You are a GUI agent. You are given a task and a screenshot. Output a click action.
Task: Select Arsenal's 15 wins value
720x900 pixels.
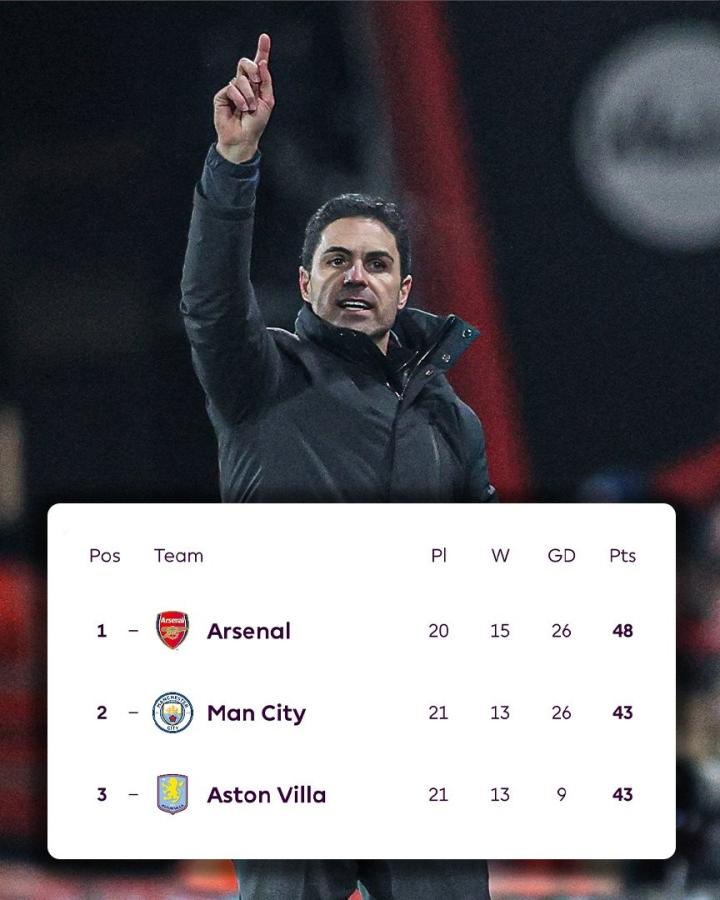500,631
